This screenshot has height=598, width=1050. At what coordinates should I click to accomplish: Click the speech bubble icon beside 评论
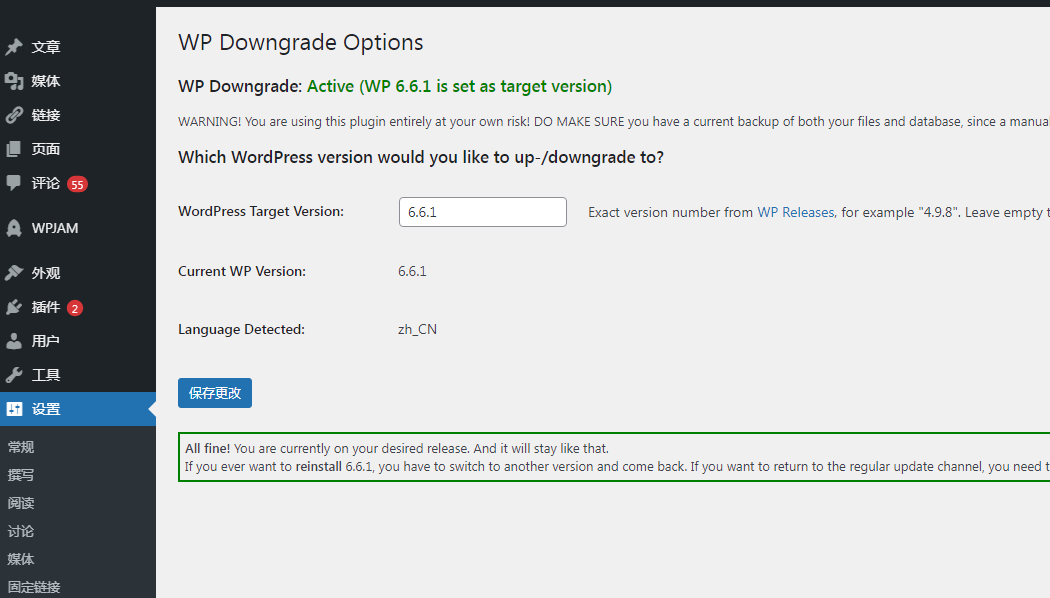click(14, 183)
